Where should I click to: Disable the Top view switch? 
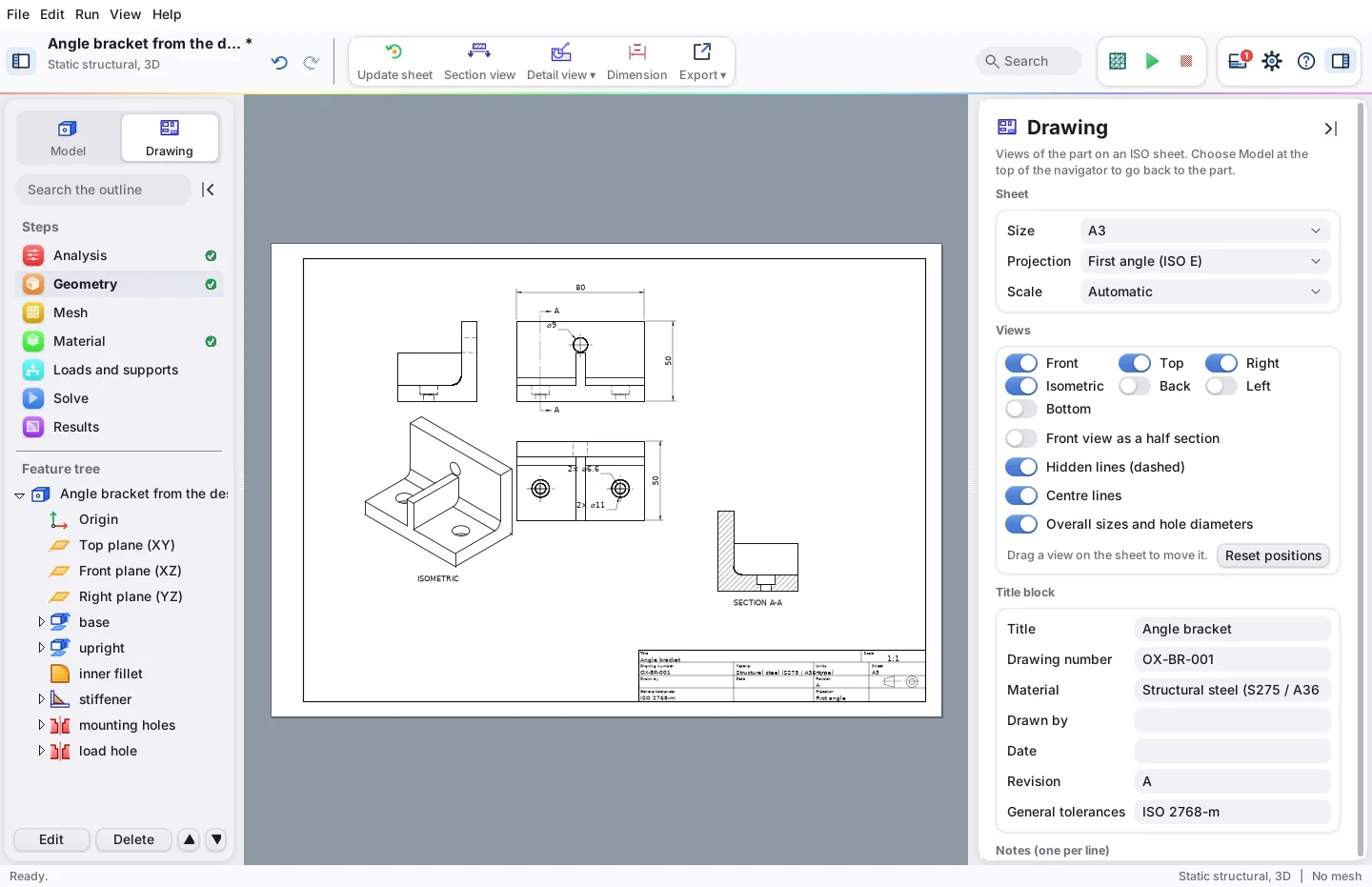1135,363
